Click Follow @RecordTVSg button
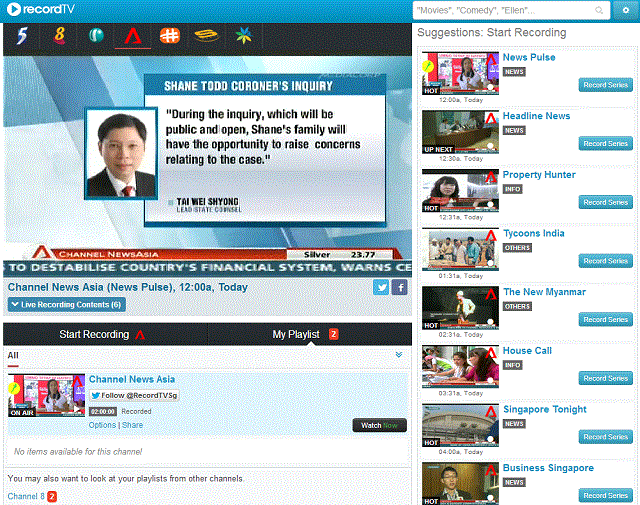The height and width of the screenshot is (505, 640). [x=134, y=395]
